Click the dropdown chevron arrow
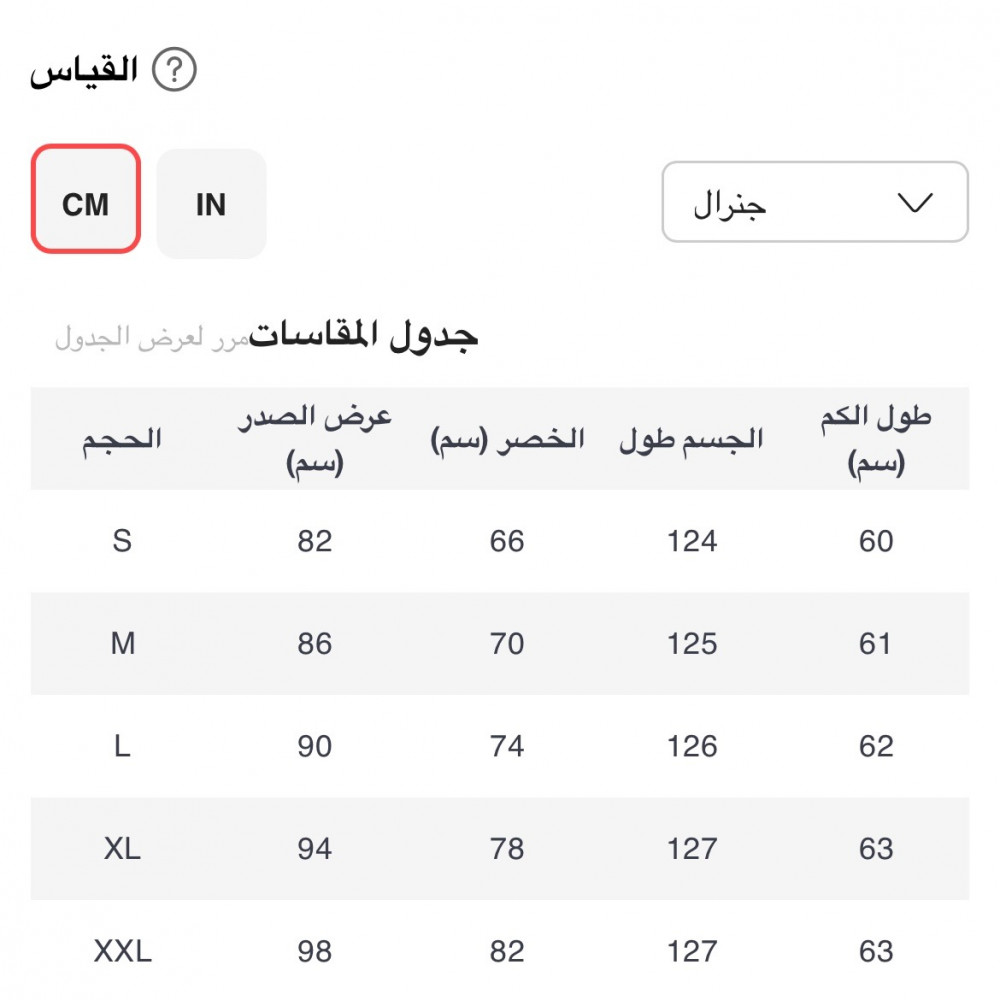This screenshot has height=1000, width=1000. point(915,202)
